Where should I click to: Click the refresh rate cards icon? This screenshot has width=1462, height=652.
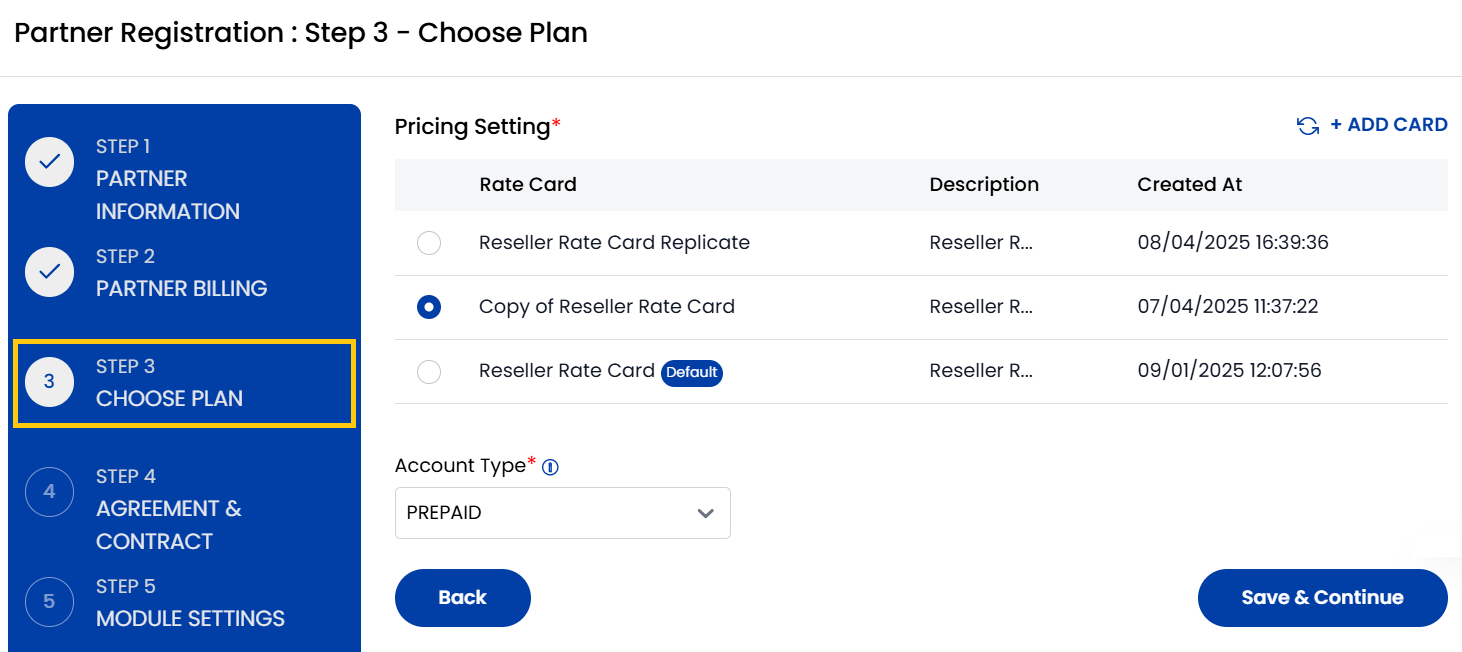(x=1307, y=126)
